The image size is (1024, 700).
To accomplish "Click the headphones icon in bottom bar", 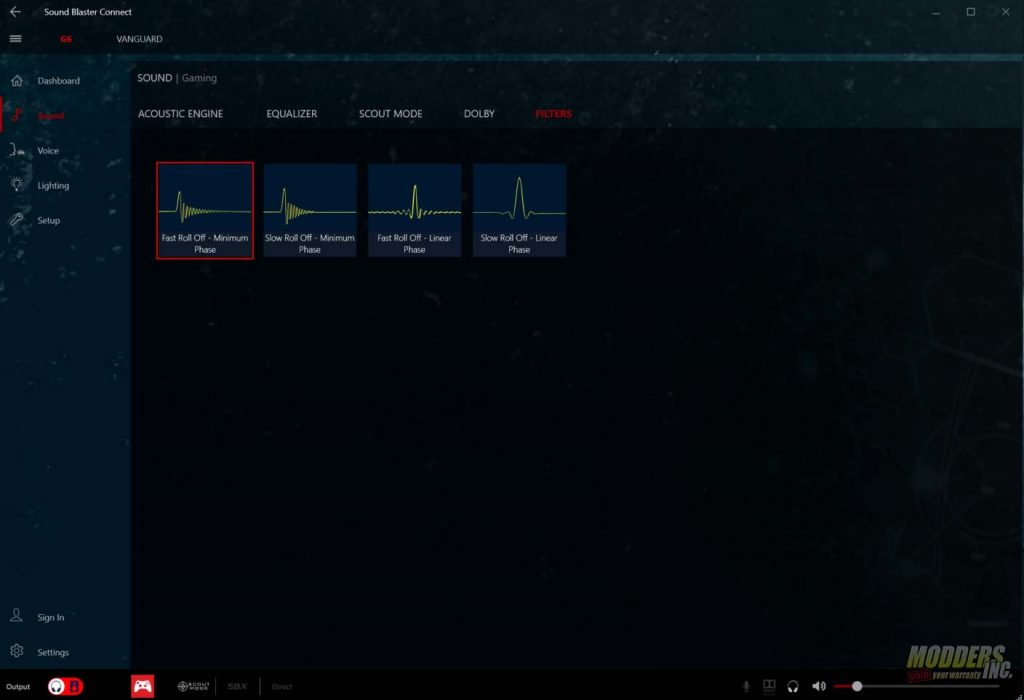I will coord(793,686).
